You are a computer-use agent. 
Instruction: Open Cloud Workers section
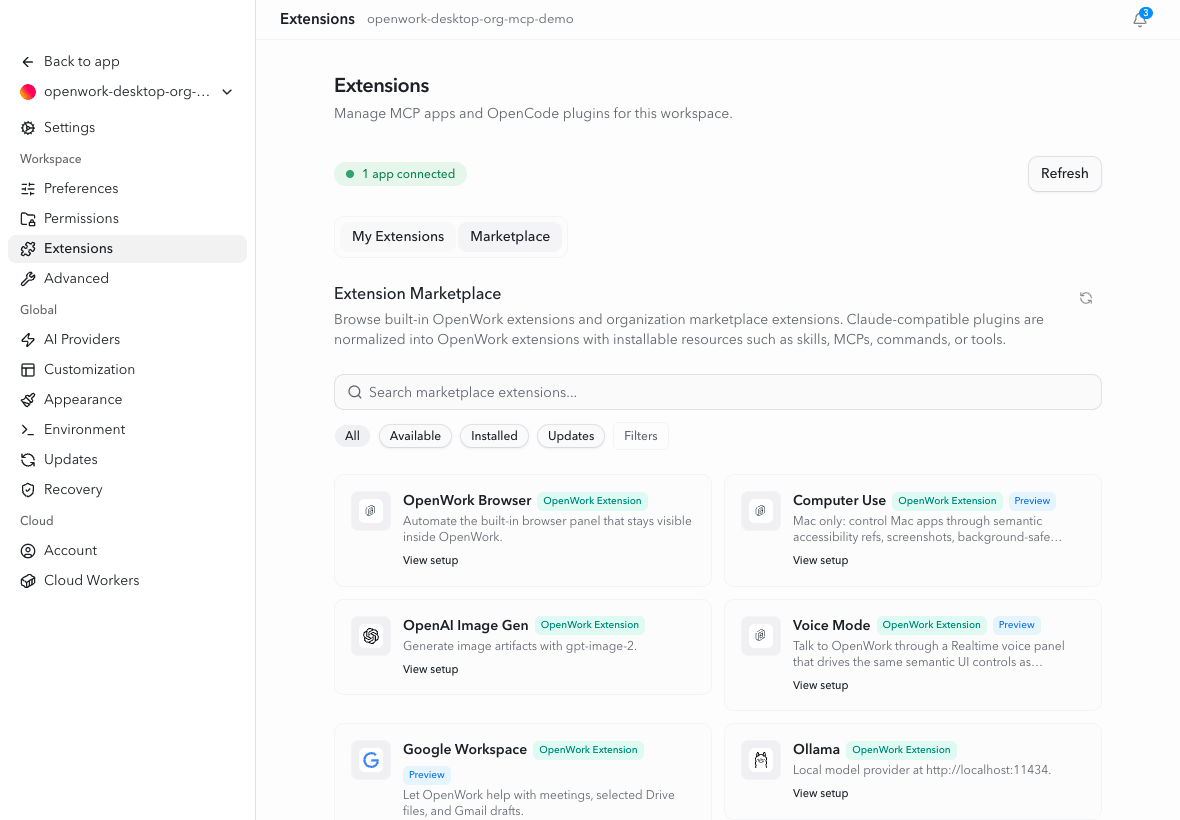click(x=127, y=581)
